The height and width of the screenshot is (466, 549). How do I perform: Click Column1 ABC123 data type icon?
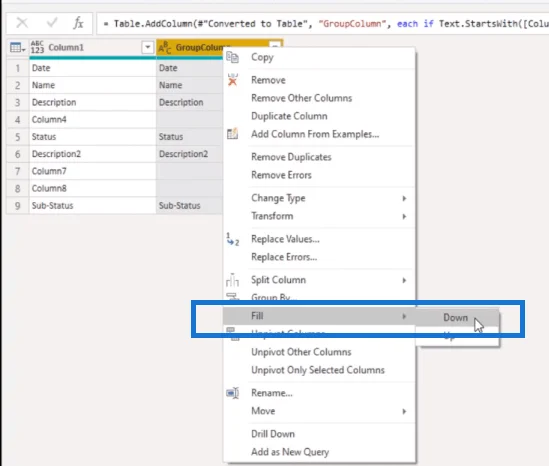point(37,47)
